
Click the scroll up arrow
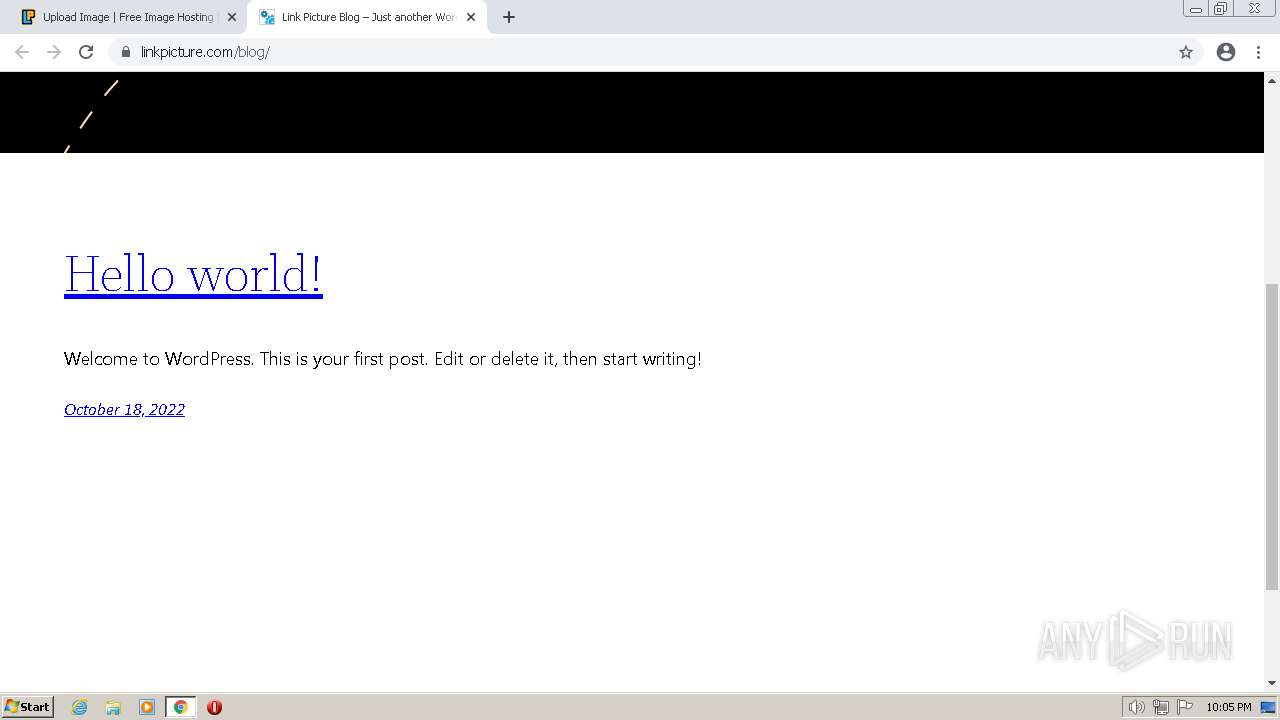coord(1272,80)
